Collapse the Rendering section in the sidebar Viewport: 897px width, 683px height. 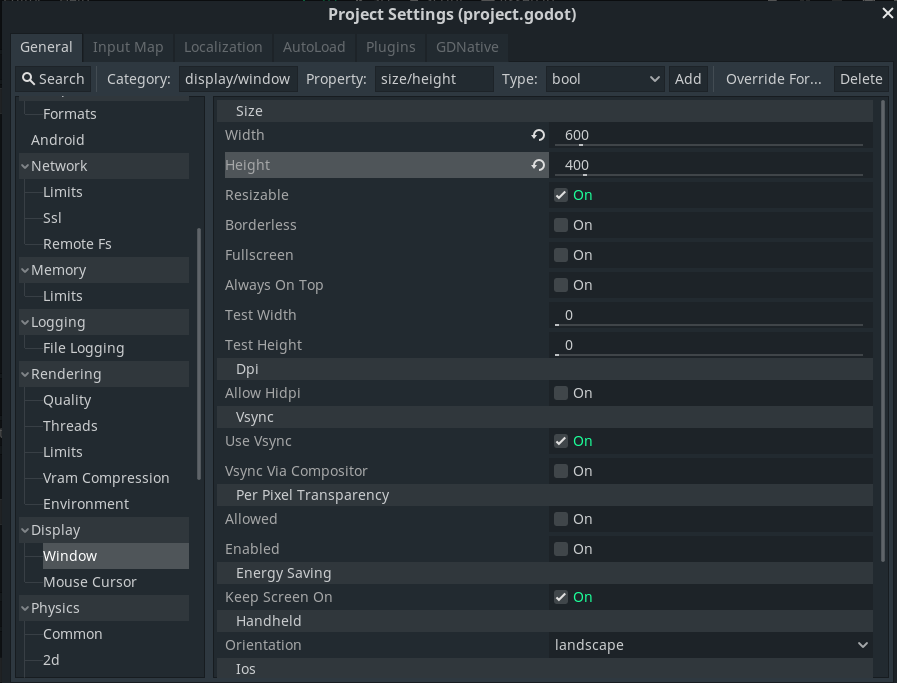tap(23, 373)
